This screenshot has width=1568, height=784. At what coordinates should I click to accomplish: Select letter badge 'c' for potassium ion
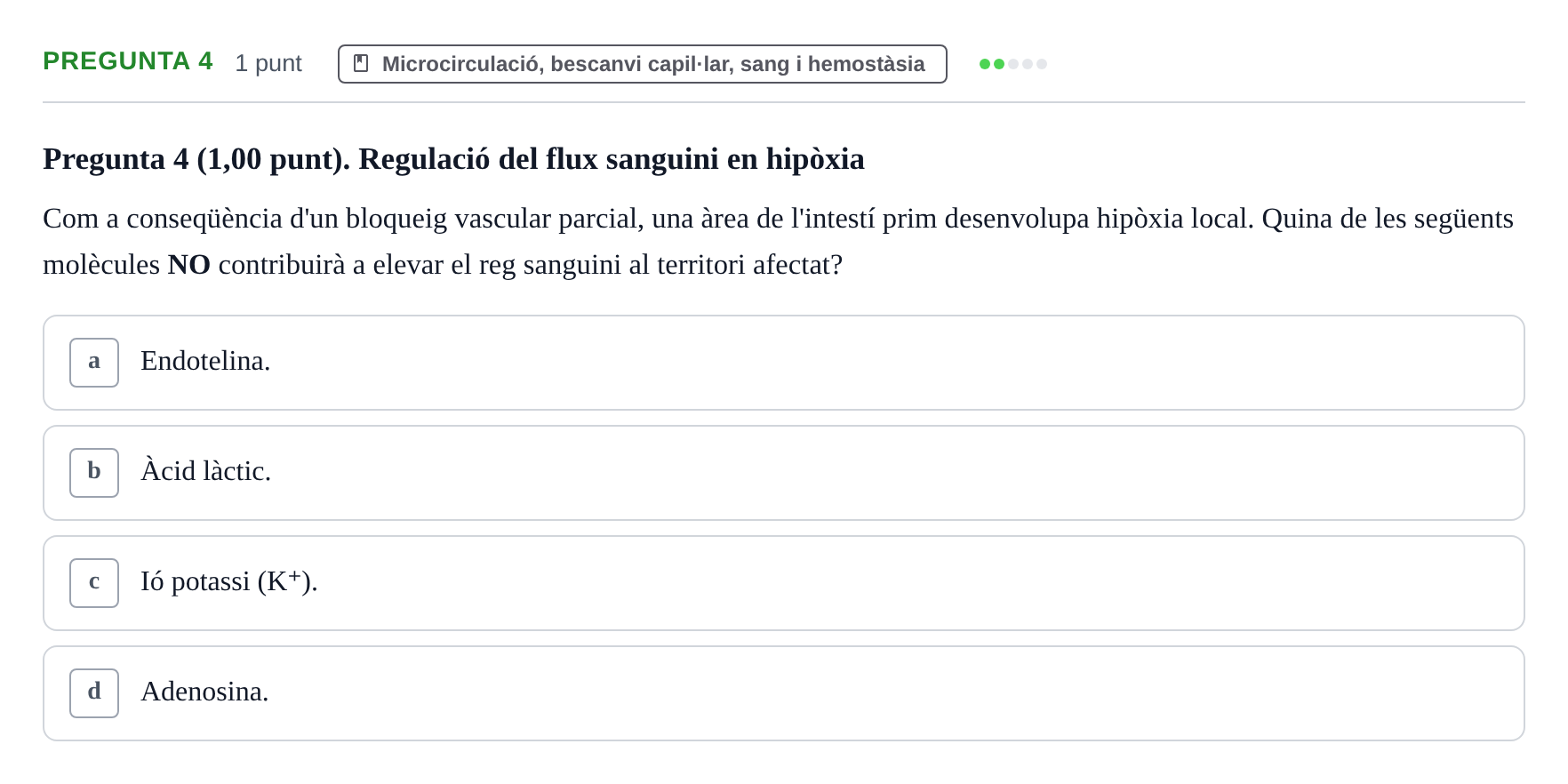94,583
